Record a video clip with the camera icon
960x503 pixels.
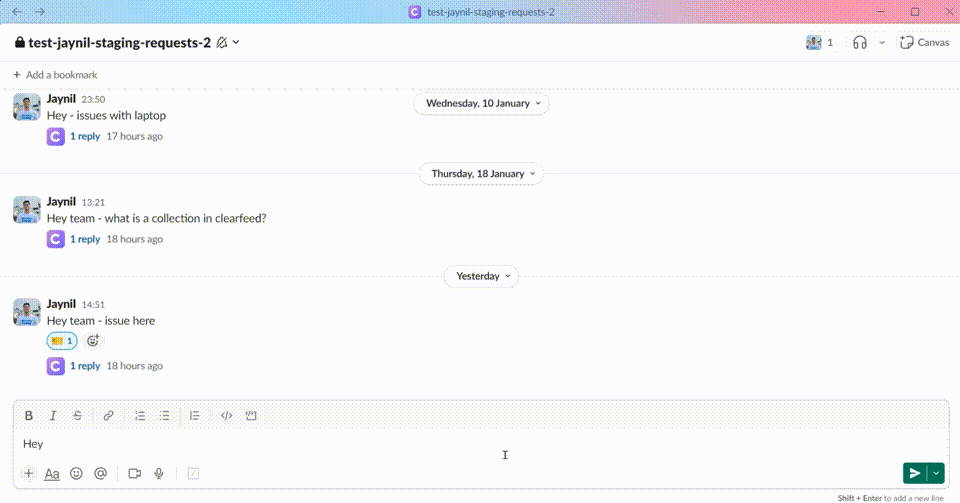click(134, 473)
